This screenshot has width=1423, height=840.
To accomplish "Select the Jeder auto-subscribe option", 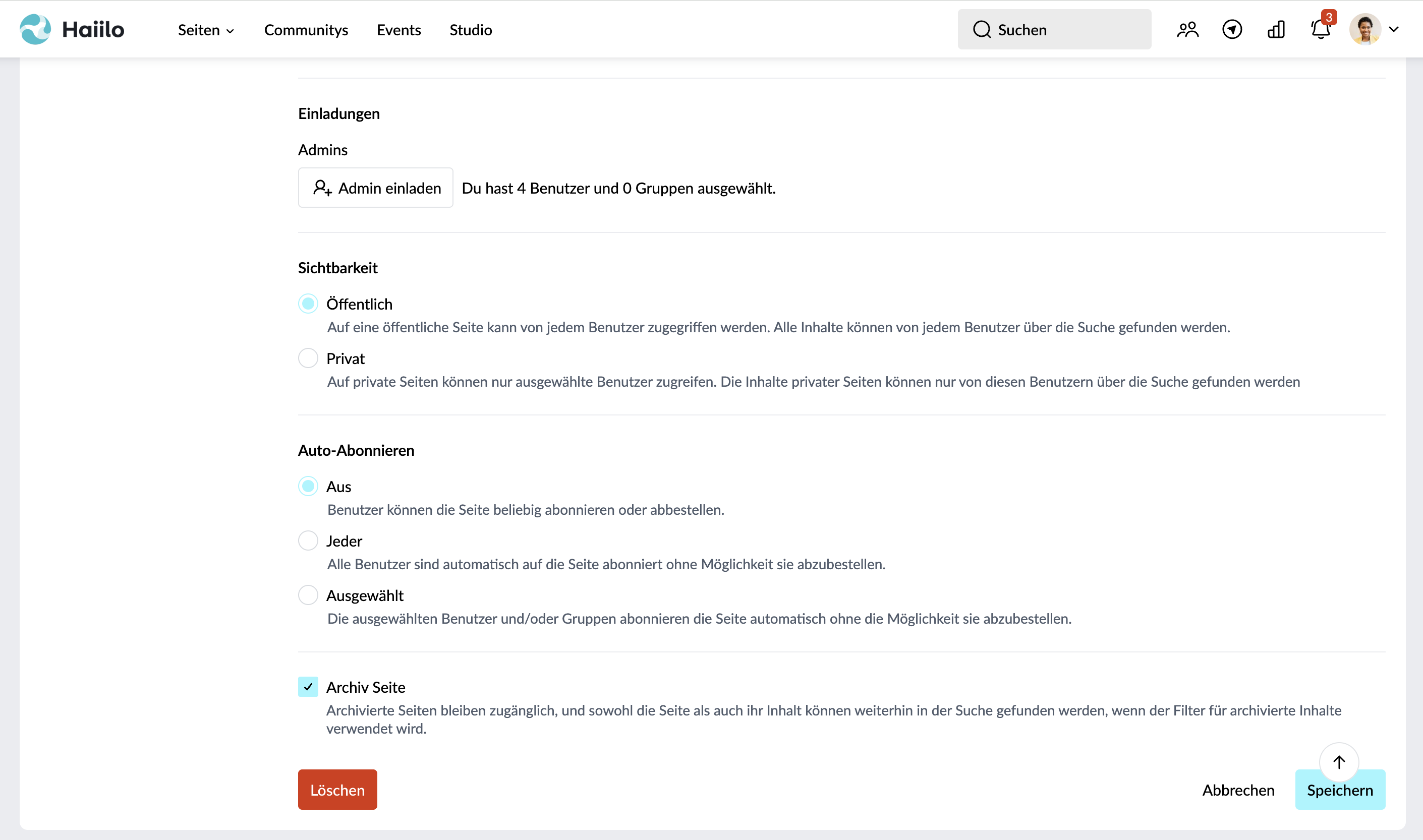I will (308, 541).
